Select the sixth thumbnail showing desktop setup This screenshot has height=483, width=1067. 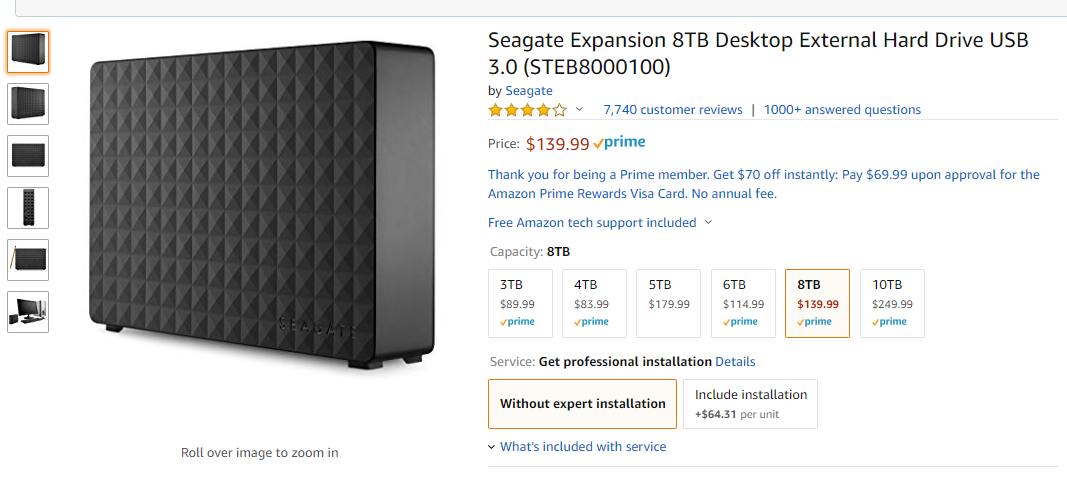coord(28,312)
